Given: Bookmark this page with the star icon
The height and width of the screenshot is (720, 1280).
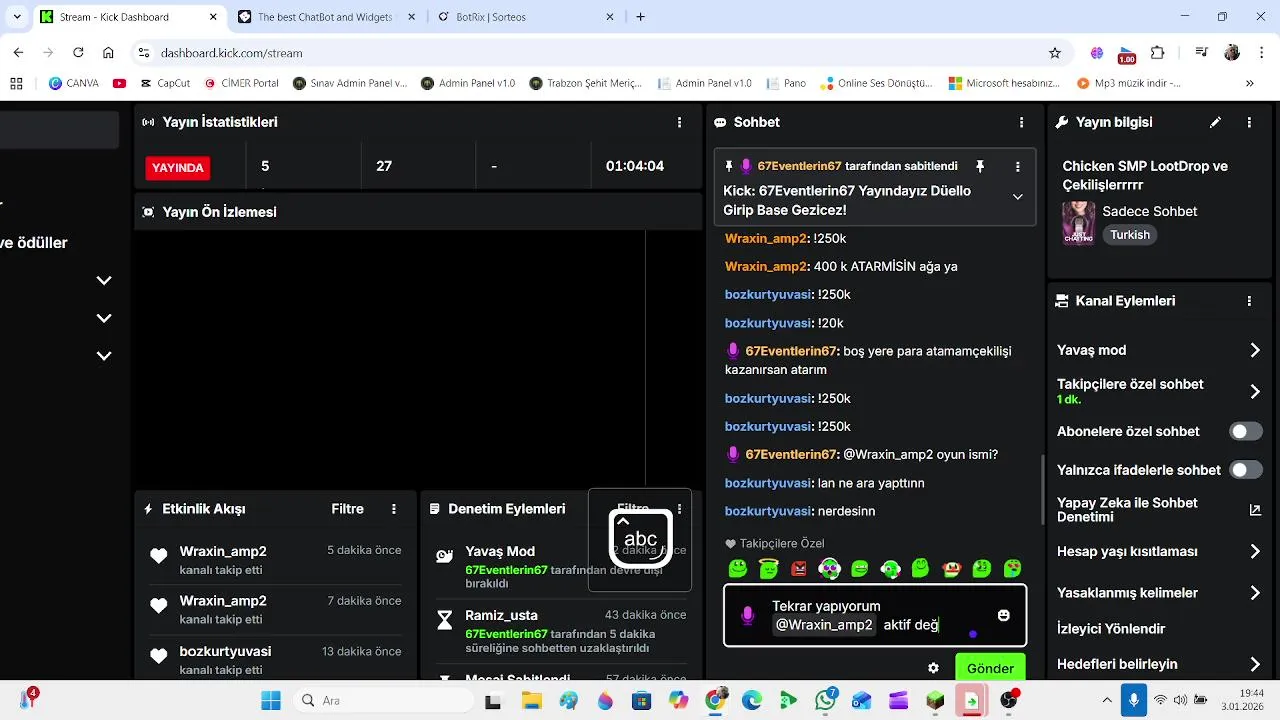Looking at the screenshot, I should point(1055,53).
